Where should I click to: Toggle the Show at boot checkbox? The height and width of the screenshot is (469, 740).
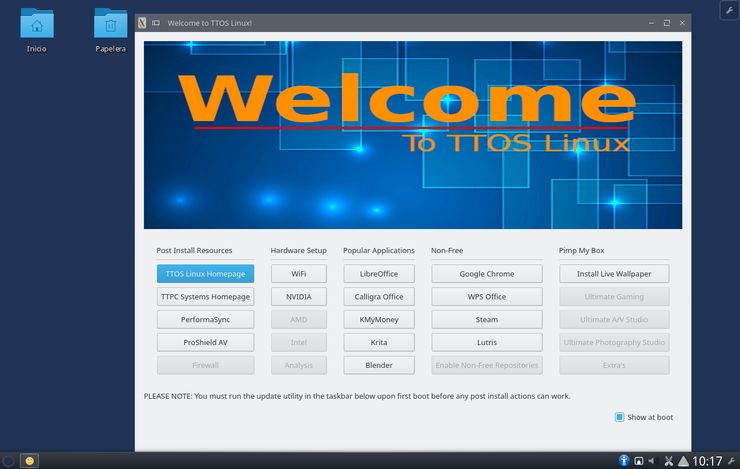coord(619,417)
